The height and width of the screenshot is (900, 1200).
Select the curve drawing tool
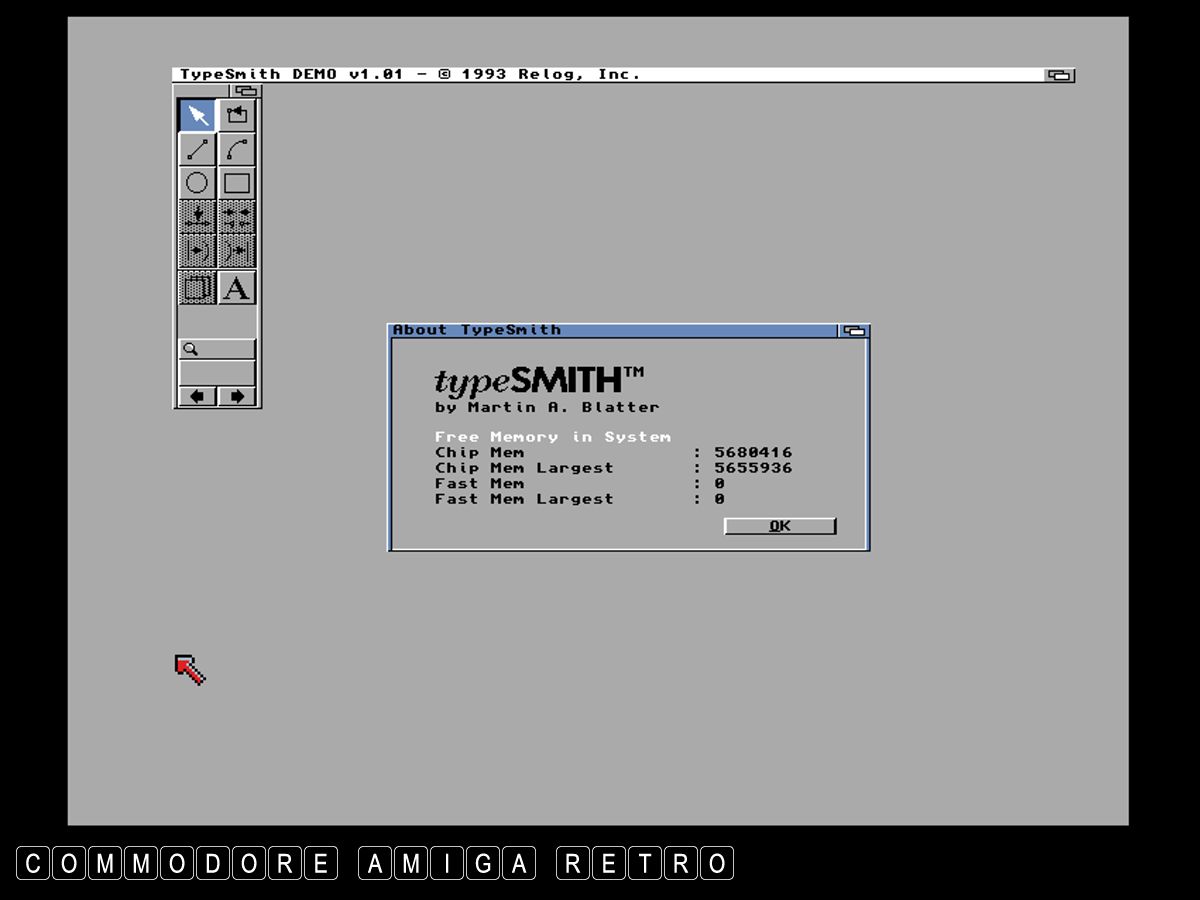coord(237,149)
